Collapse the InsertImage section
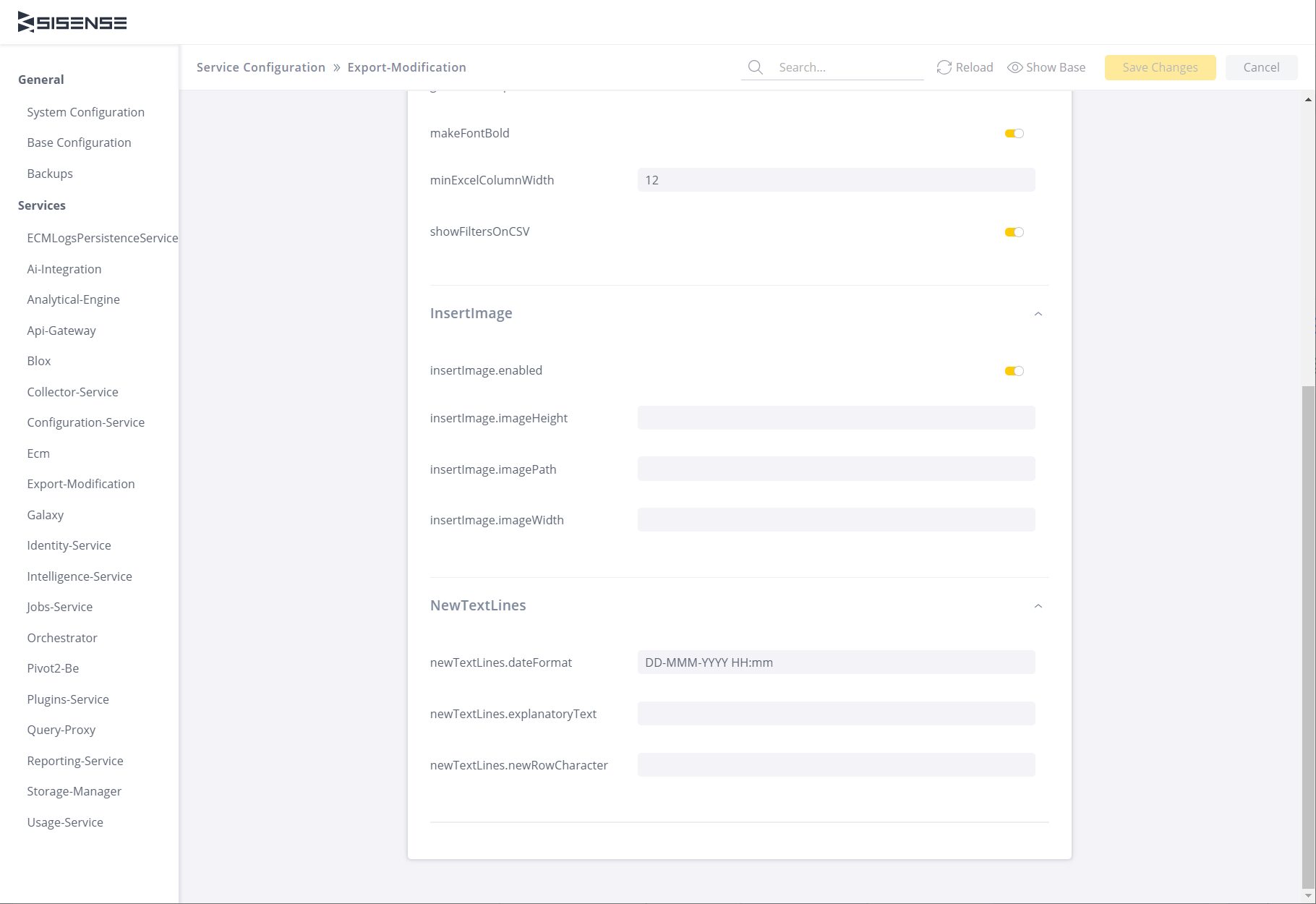This screenshot has height=904, width=1316. (x=1038, y=314)
